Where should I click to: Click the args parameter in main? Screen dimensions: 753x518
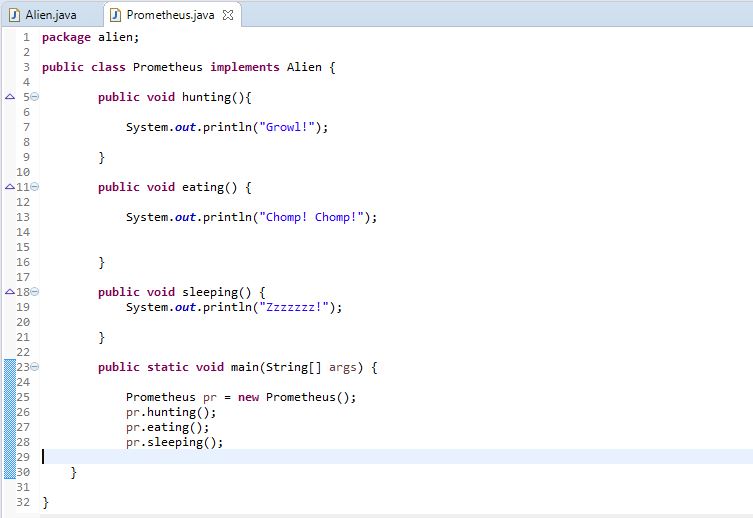[343, 367]
